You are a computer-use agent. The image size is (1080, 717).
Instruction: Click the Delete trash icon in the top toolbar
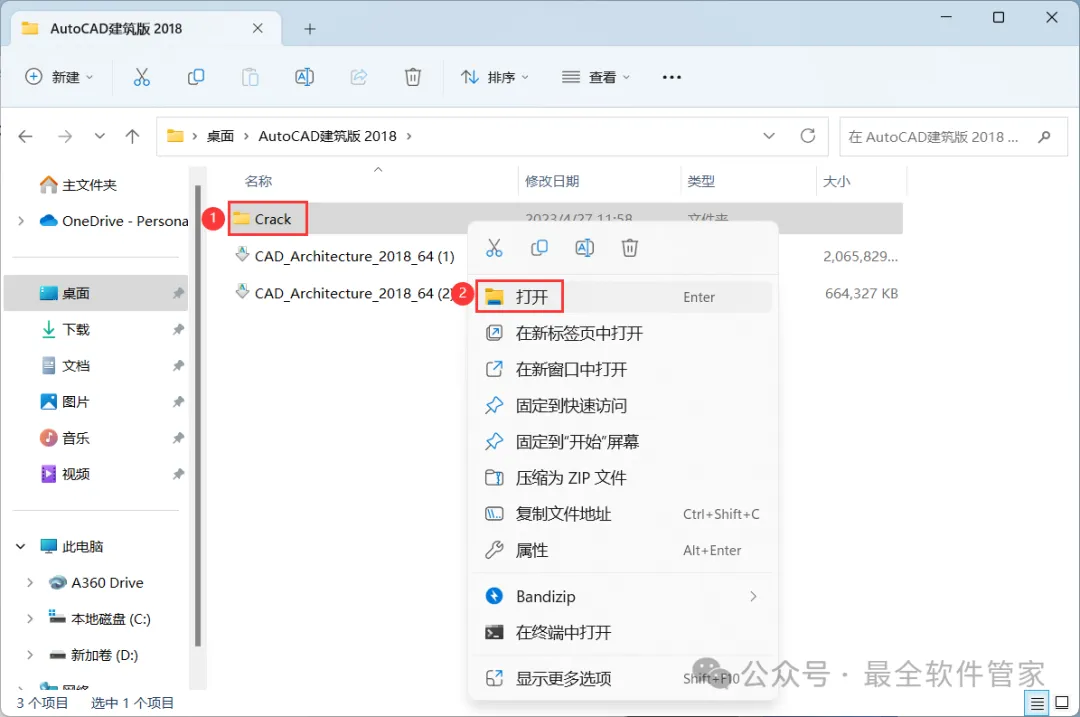(413, 77)
